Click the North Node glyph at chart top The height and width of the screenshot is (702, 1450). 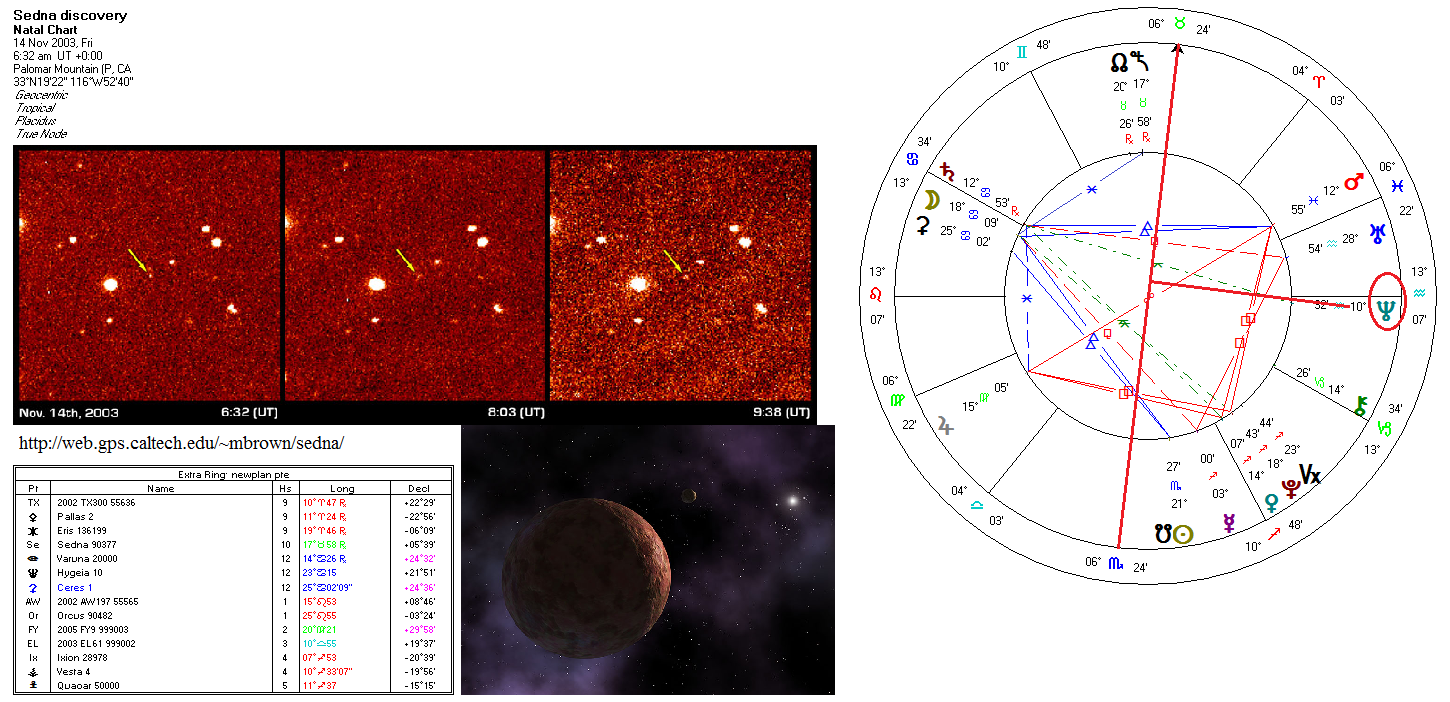click(1118, 62)
